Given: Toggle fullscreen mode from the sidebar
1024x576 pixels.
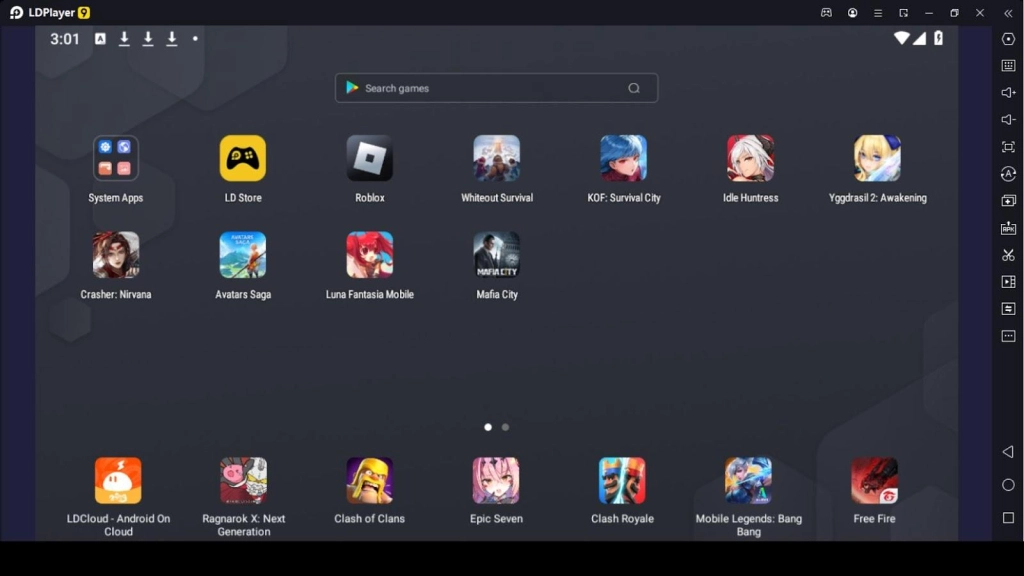Looking at the screenshot, I should click(x=1008, y=147).
